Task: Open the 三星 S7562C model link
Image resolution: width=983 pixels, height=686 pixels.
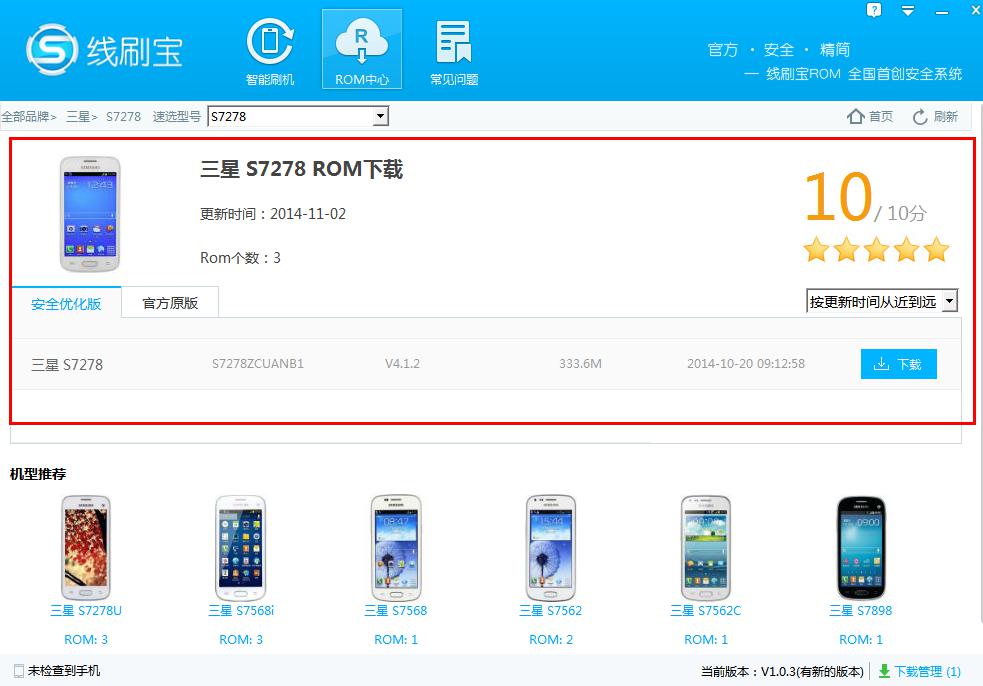Action: click(704, 610)
